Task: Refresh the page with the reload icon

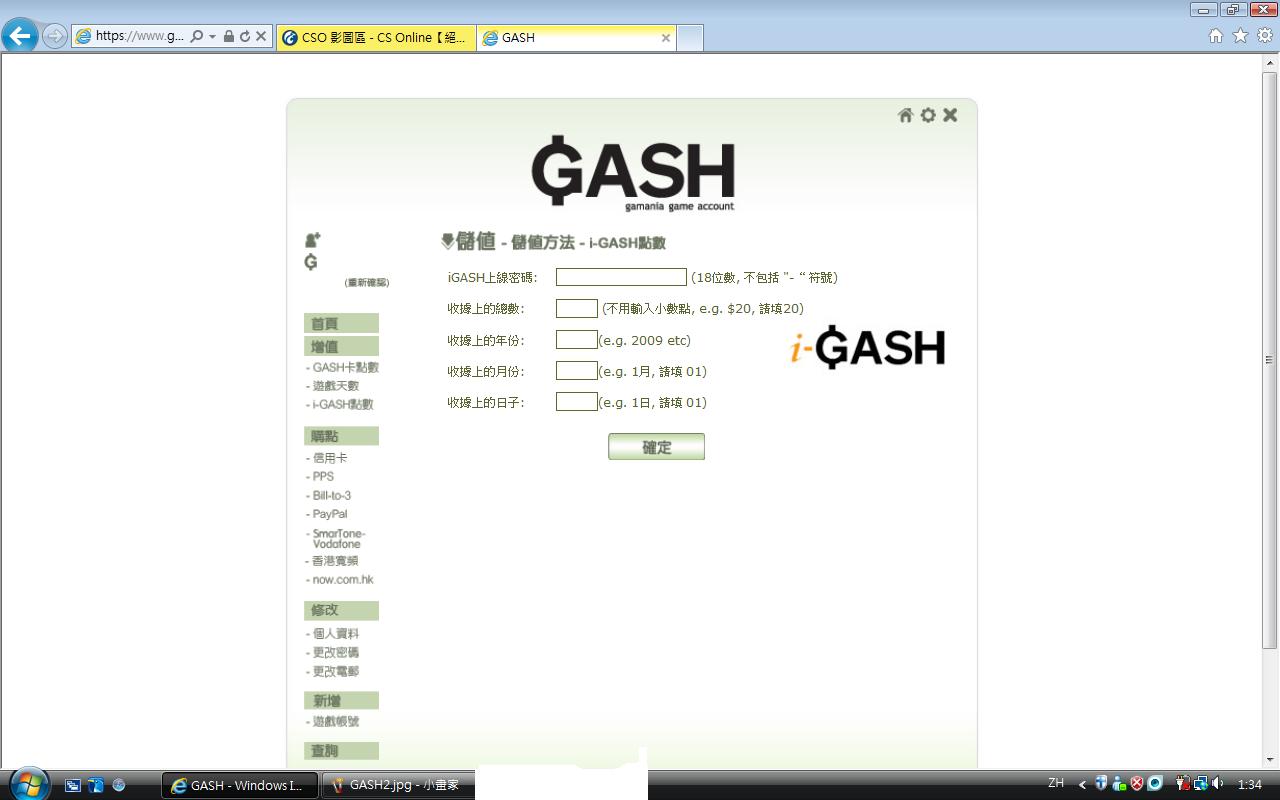Action: click(244, 36)
